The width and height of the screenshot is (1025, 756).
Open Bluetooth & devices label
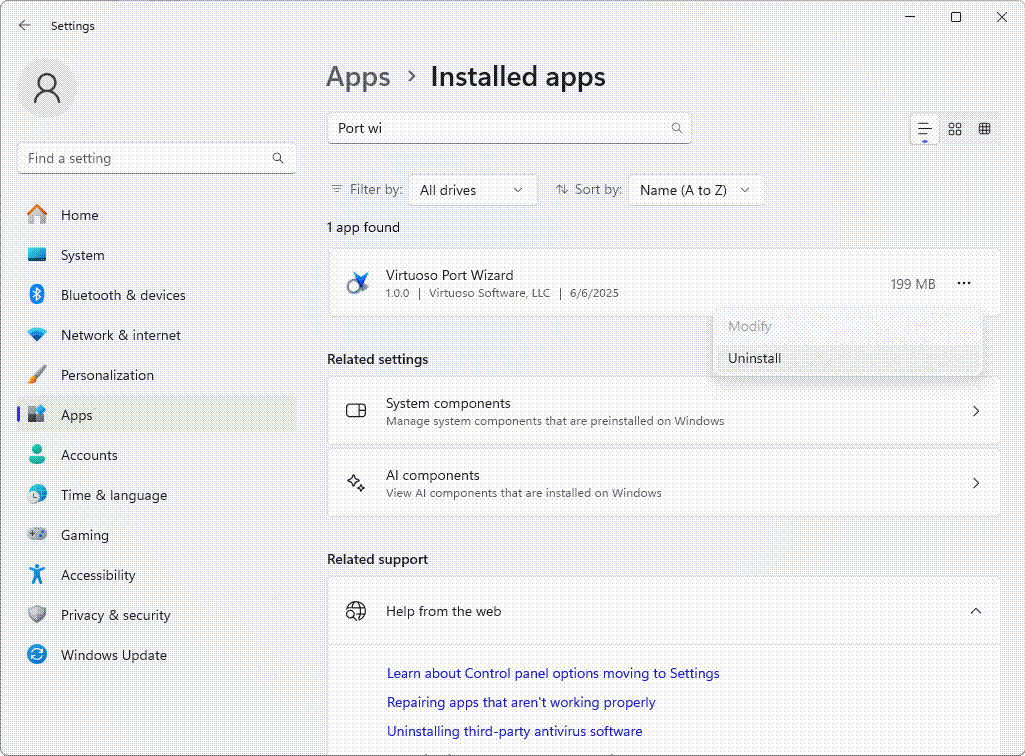click(123, 296)
